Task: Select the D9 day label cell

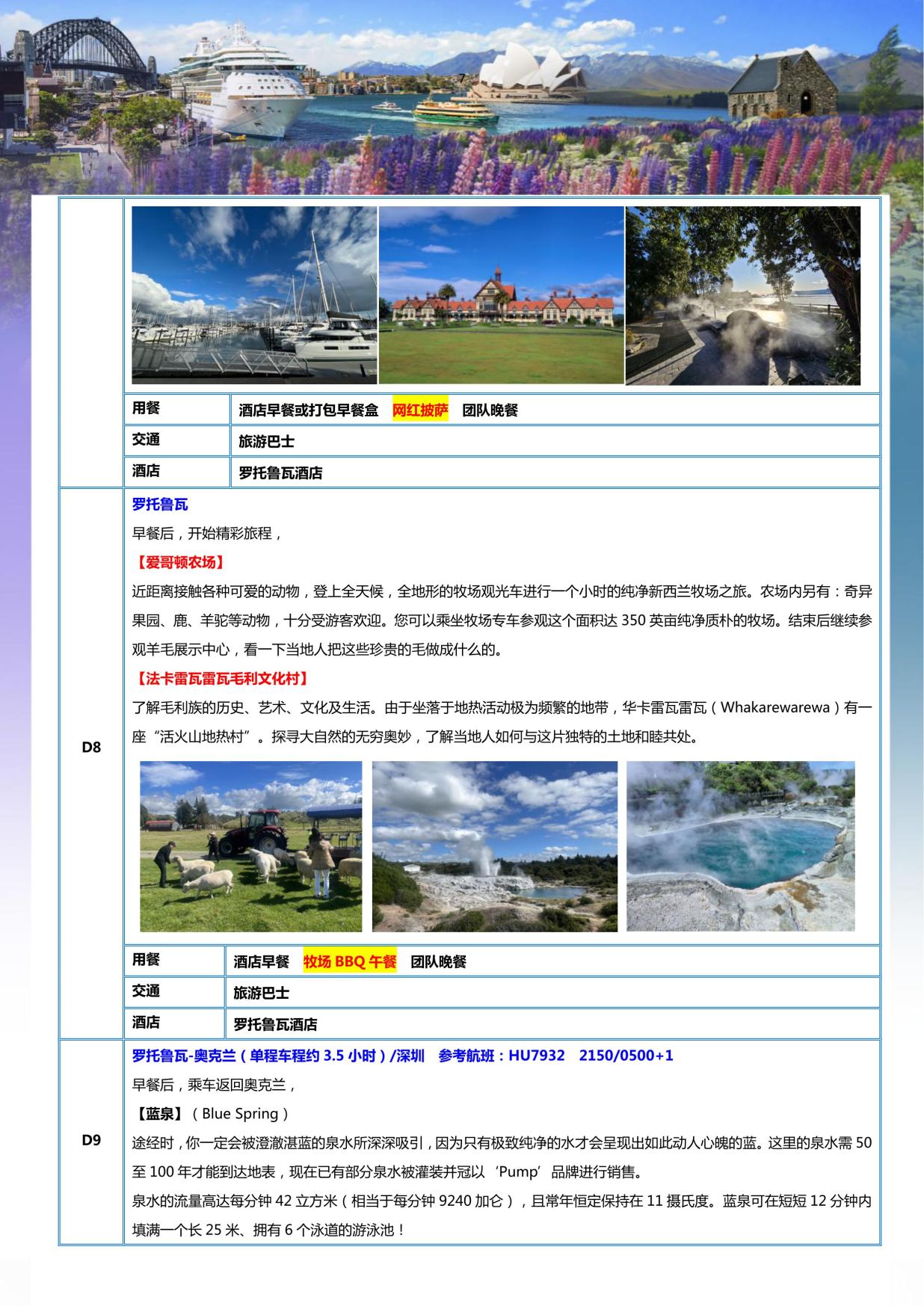Action: click(91, 1140)
